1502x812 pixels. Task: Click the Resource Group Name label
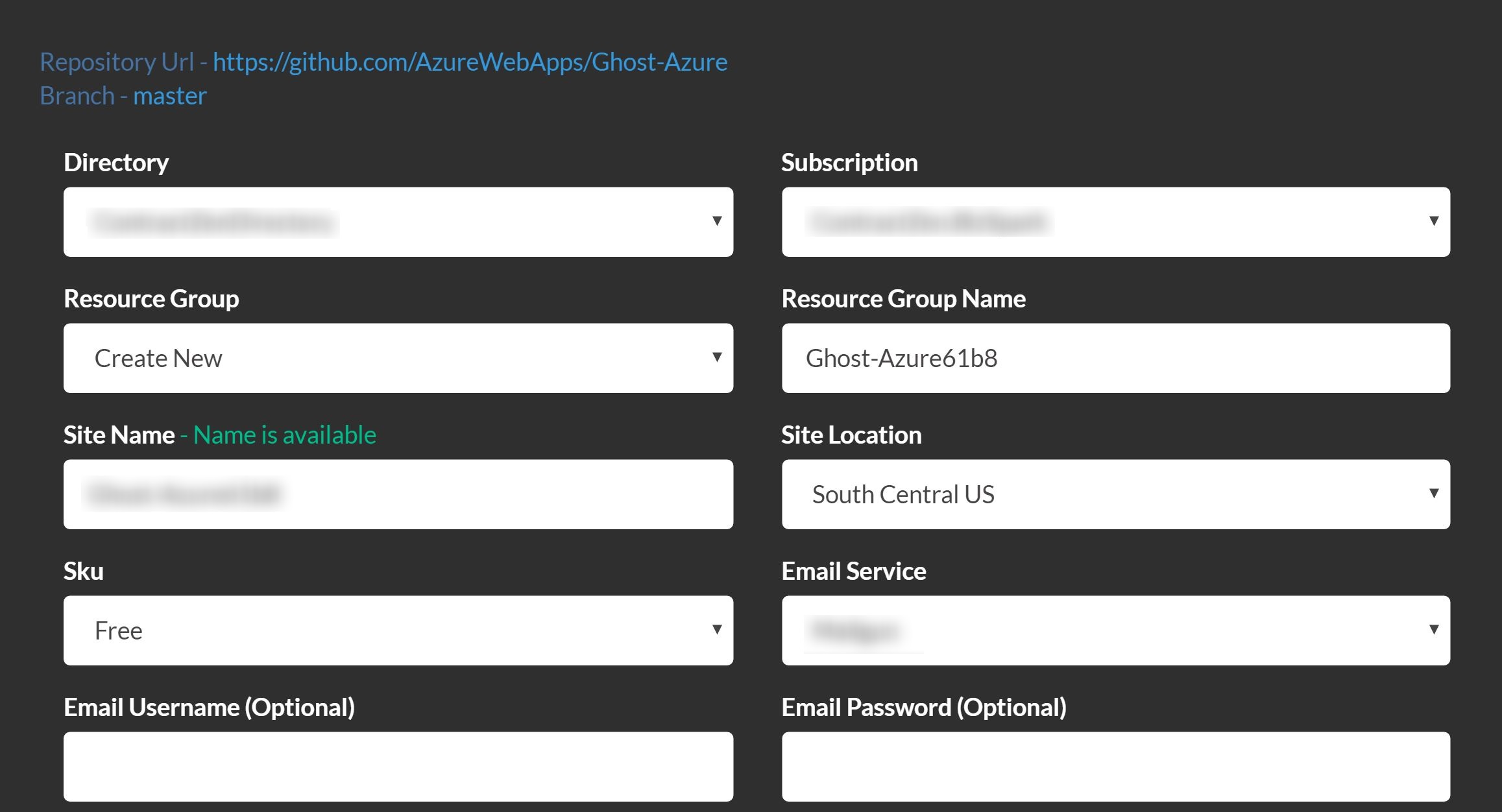click(904, 299)
